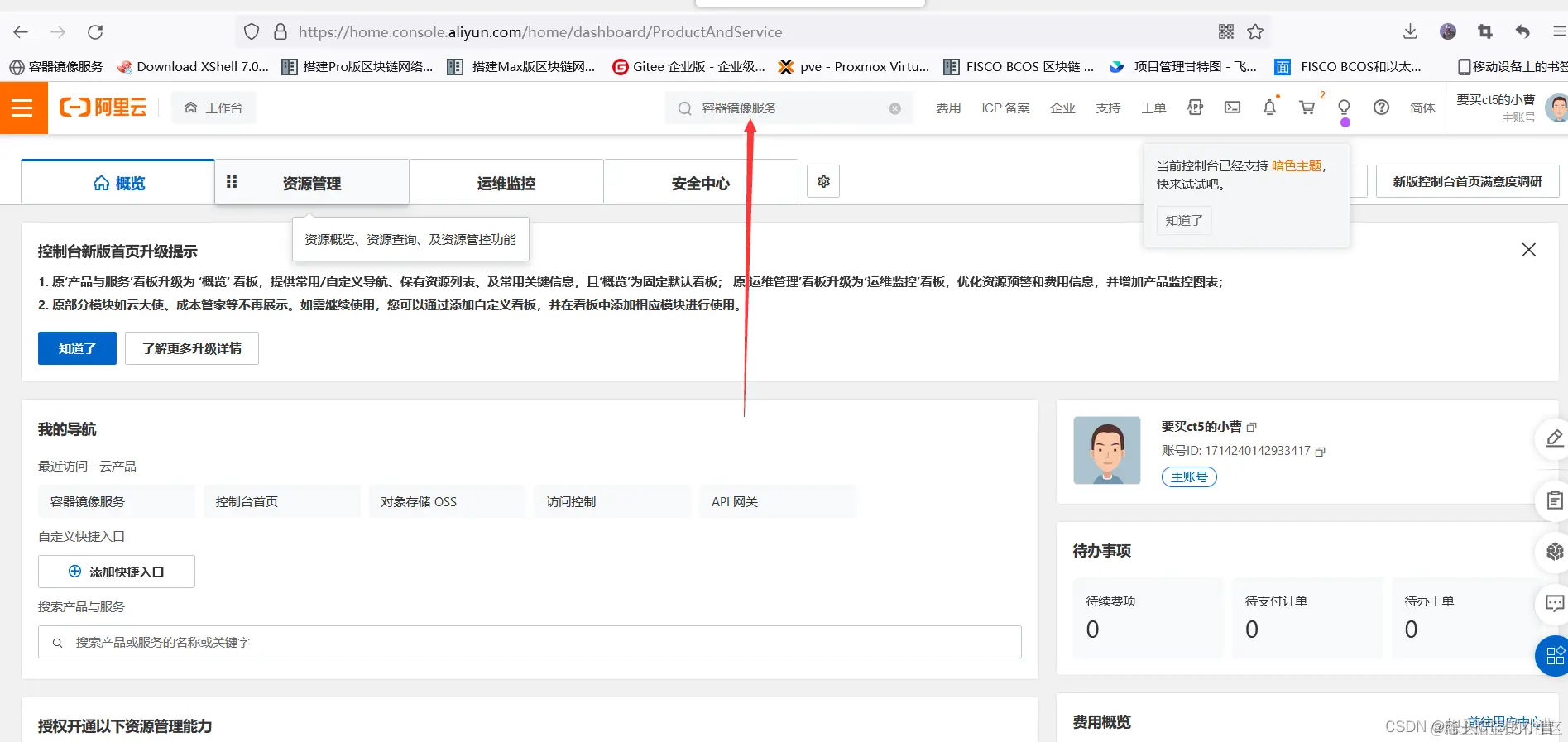
Task: Open the Cloud Shell terminal icon
Action: tap(1232, 108)
